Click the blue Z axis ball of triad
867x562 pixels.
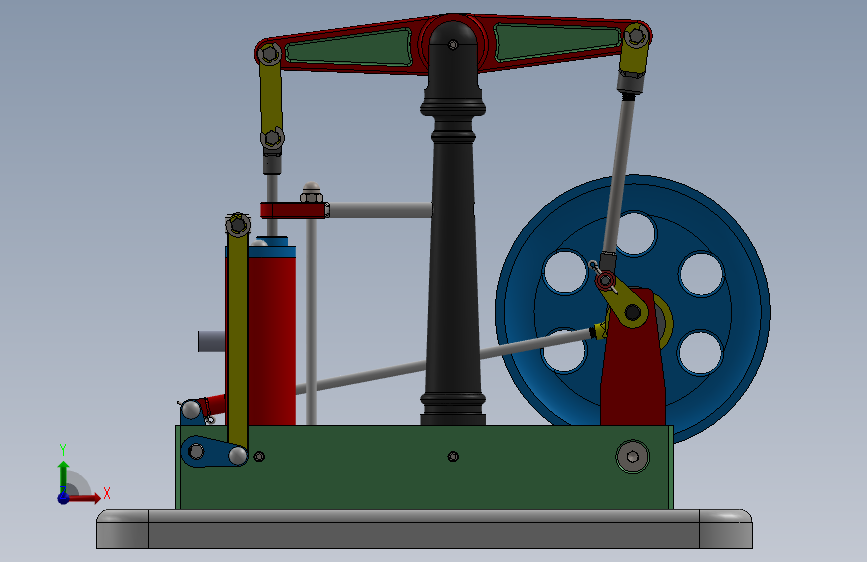click(x=64, y=498)
